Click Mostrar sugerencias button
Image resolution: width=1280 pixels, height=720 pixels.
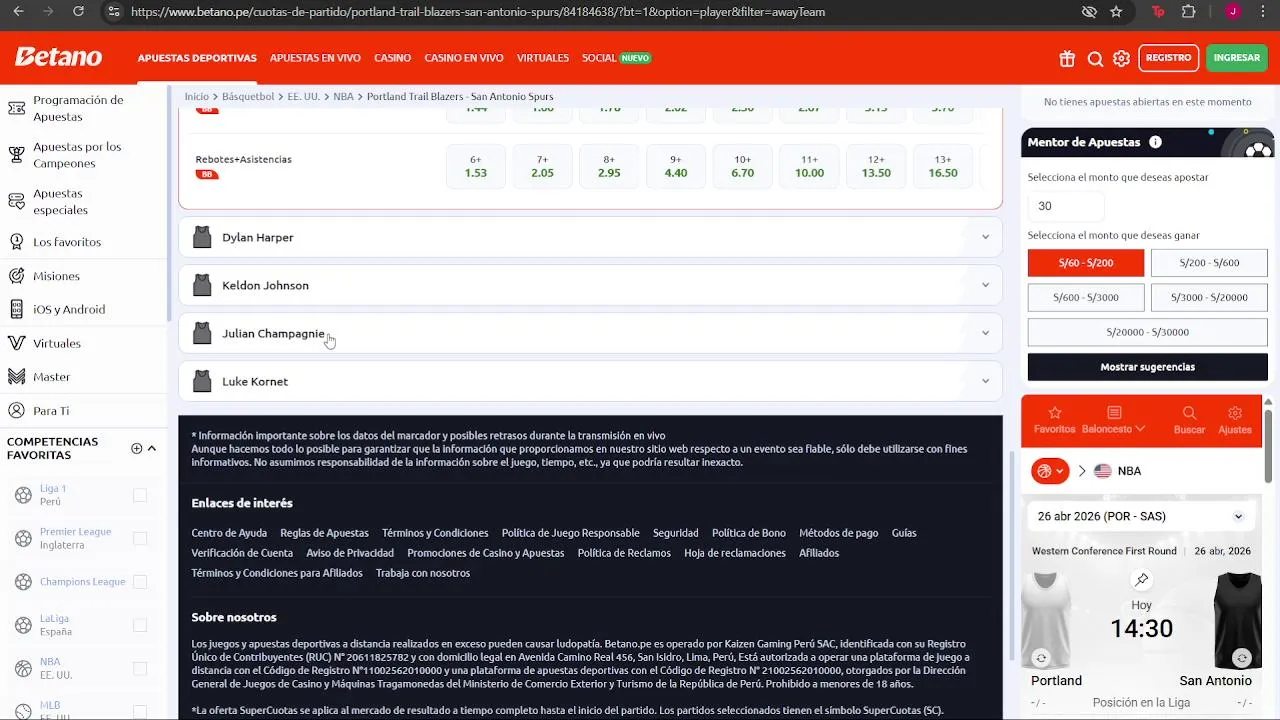[x=1148, y=367]
